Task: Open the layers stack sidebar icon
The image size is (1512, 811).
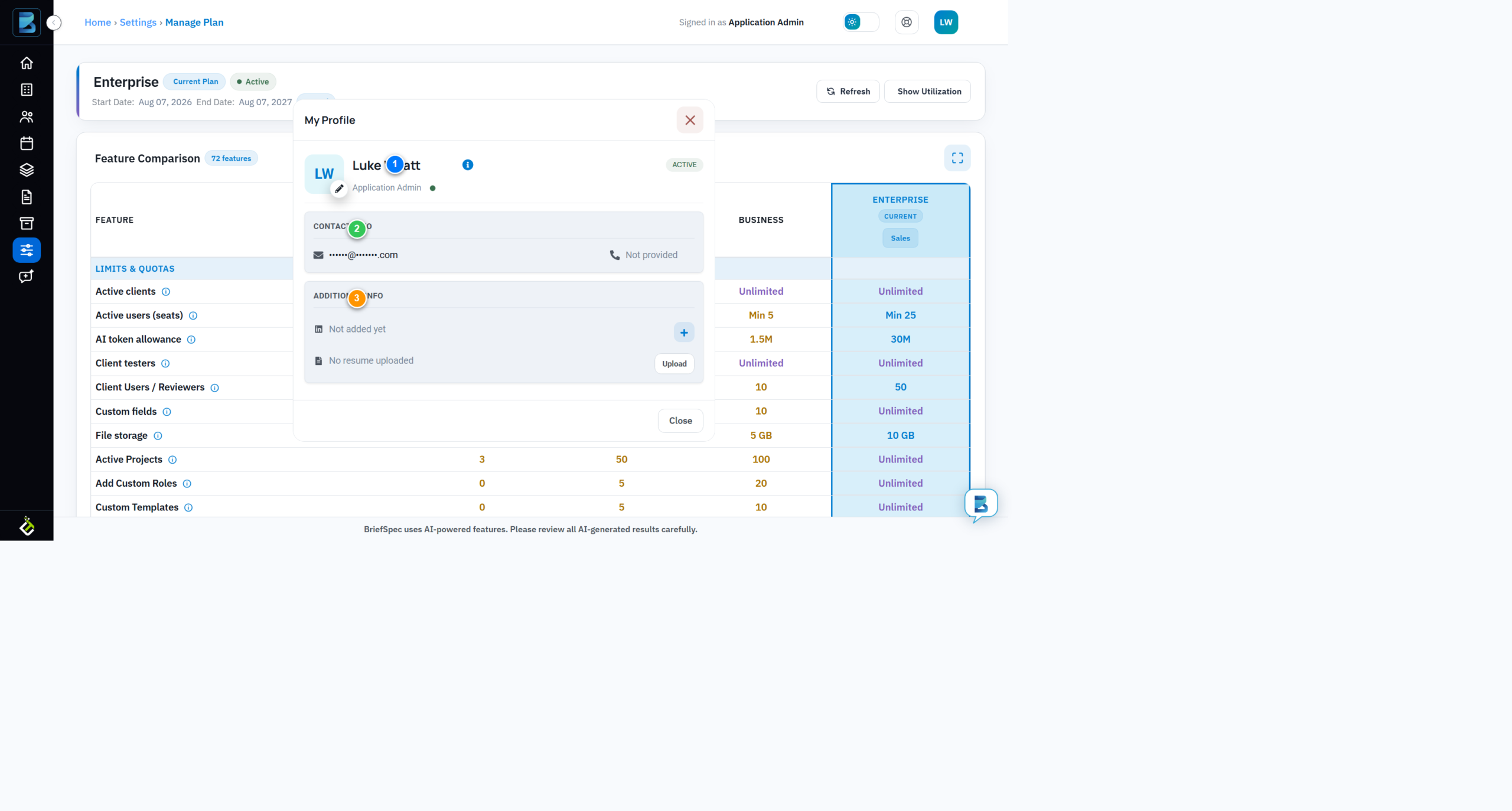Action: point(27,170)
